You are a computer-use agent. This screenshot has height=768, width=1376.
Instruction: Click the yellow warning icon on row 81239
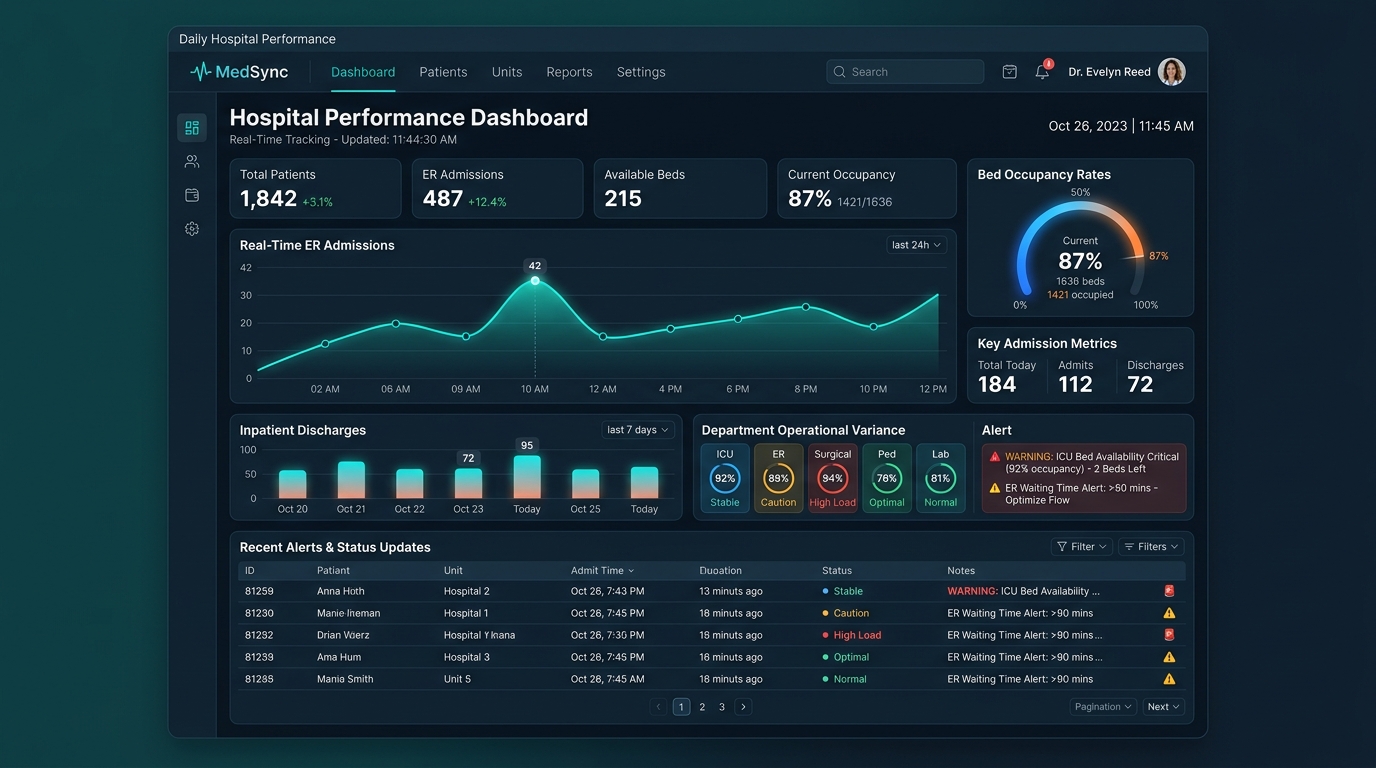click(x=1169, y=657)
